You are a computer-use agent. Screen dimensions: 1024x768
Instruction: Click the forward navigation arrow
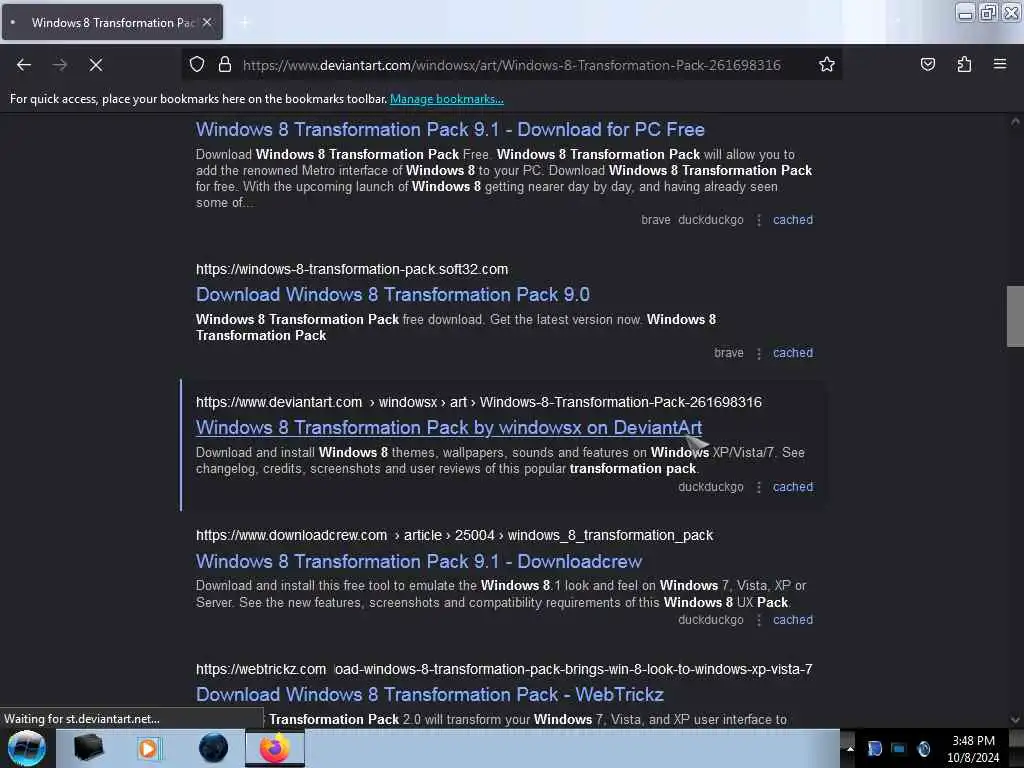(x=60, y=65)
